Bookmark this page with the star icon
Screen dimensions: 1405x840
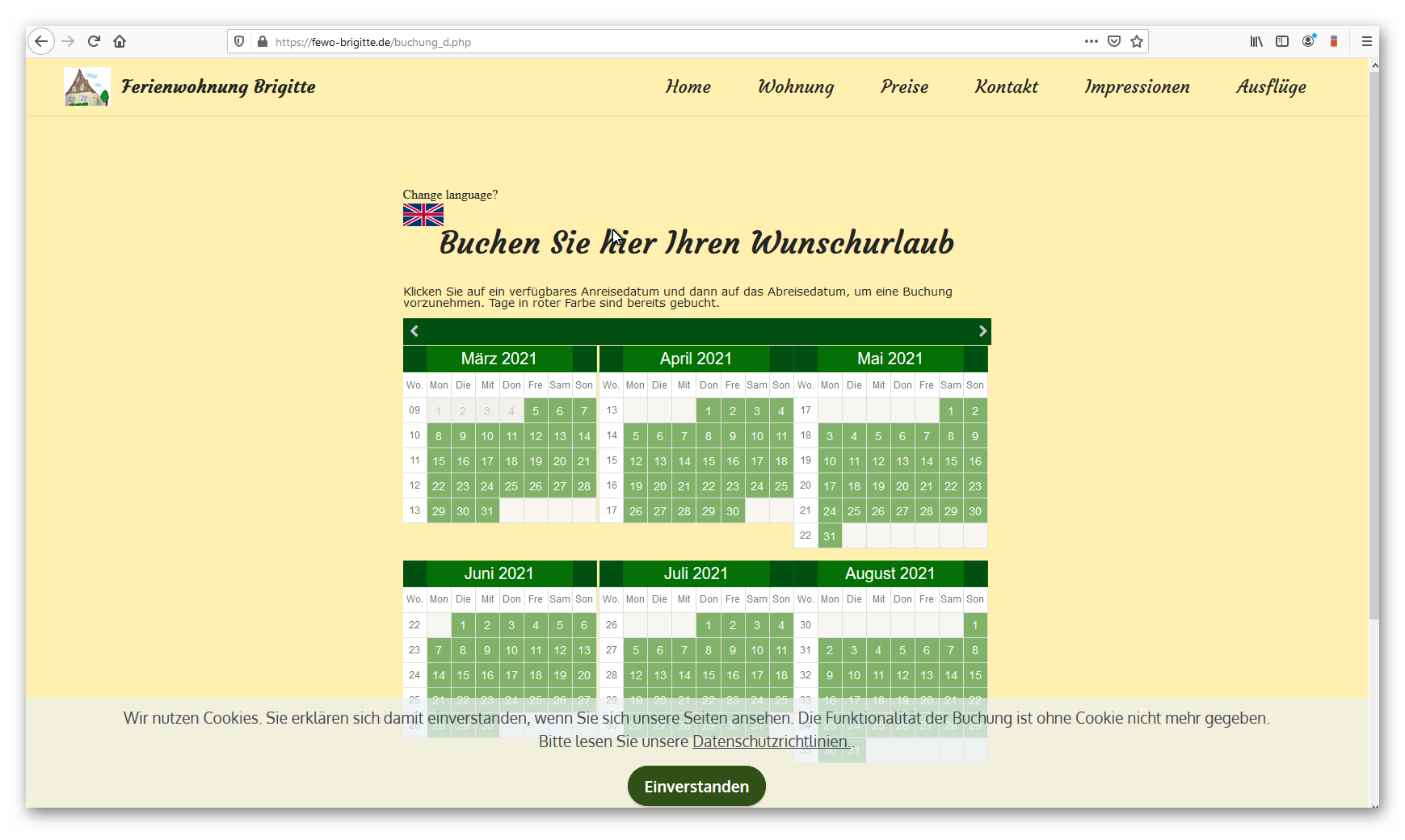pyautogui.click(x=1137, y=41)
